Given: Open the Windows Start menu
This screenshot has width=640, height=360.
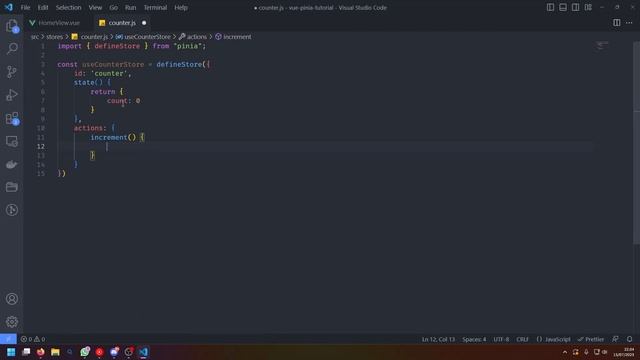Looking at the screenshot, I should [11, 352].
